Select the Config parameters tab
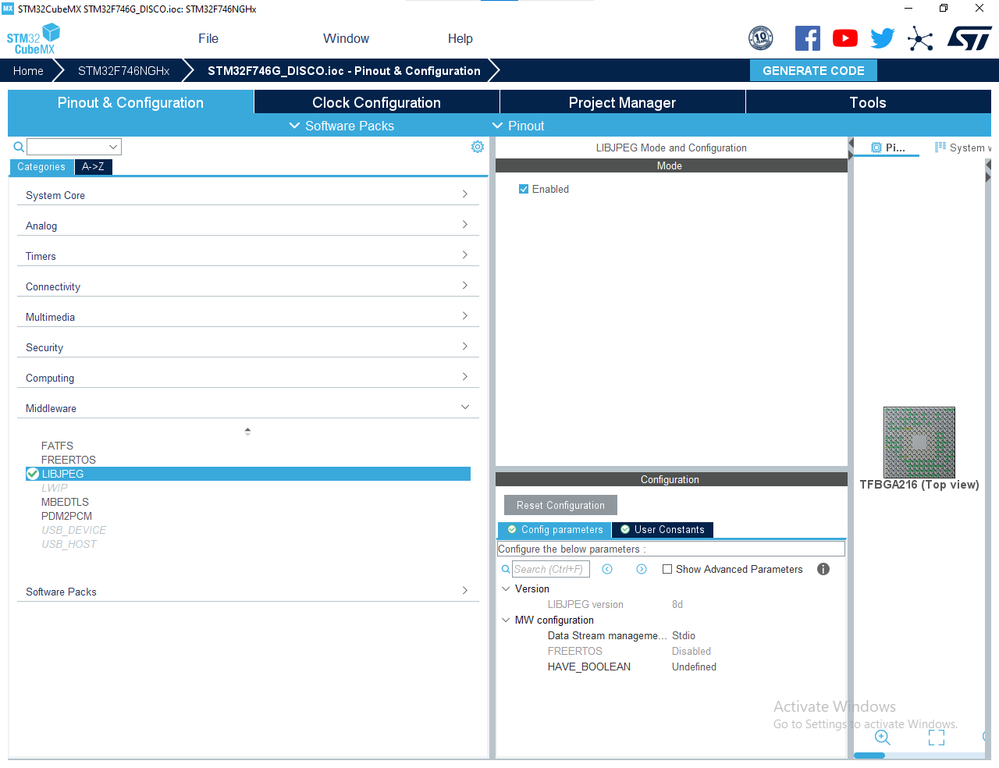 554,530
